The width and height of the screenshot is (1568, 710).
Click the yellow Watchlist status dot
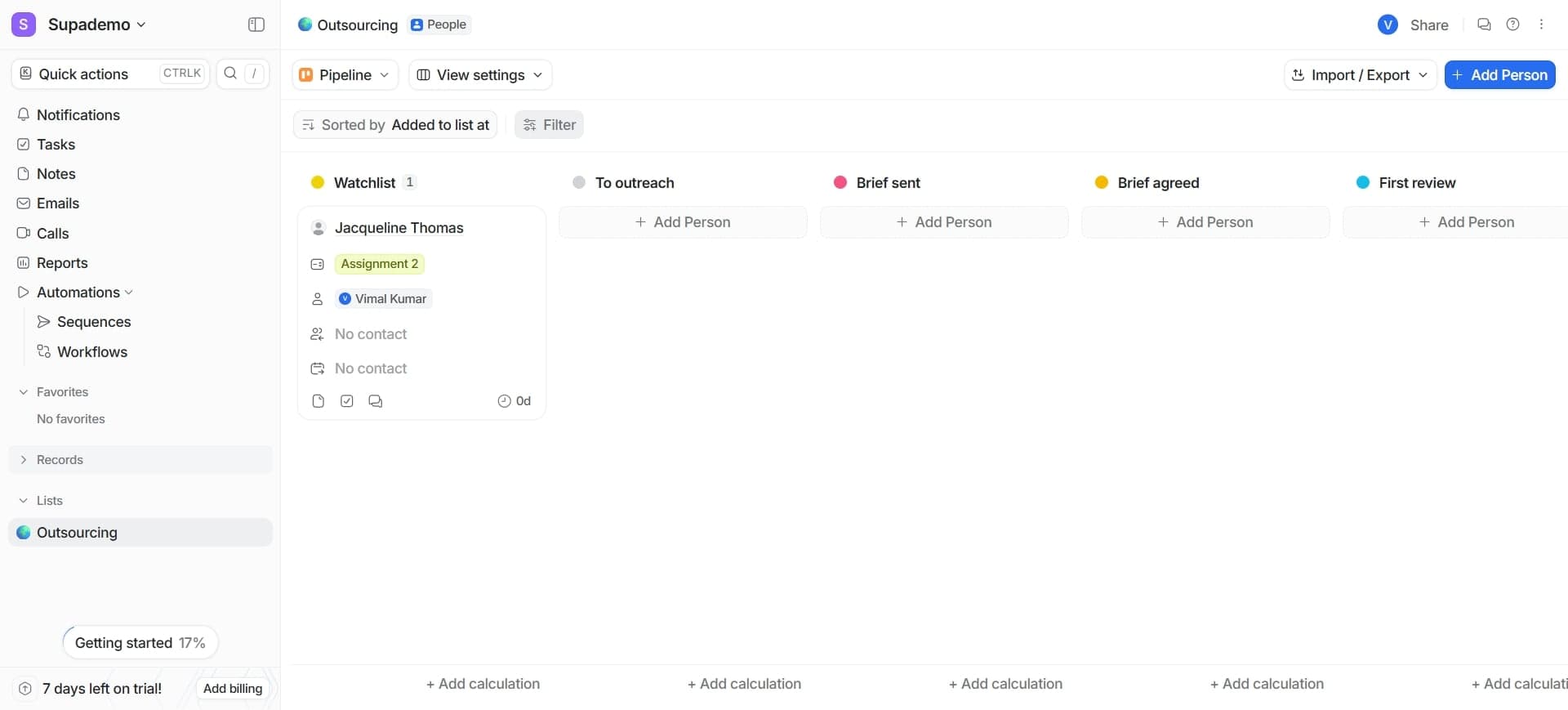click(318, 182)
